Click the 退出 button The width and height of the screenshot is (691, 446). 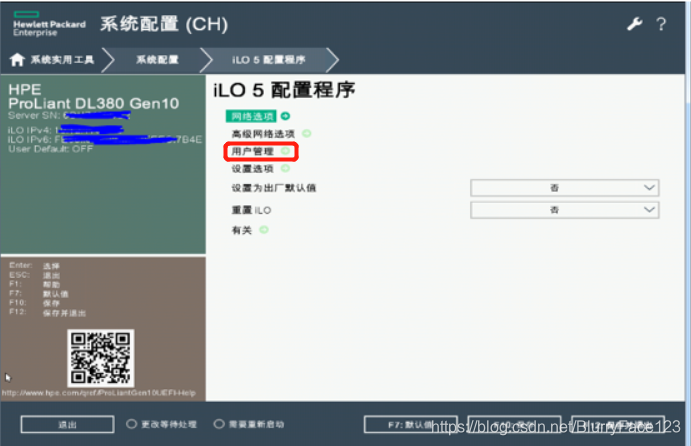(x=67, y=424)
